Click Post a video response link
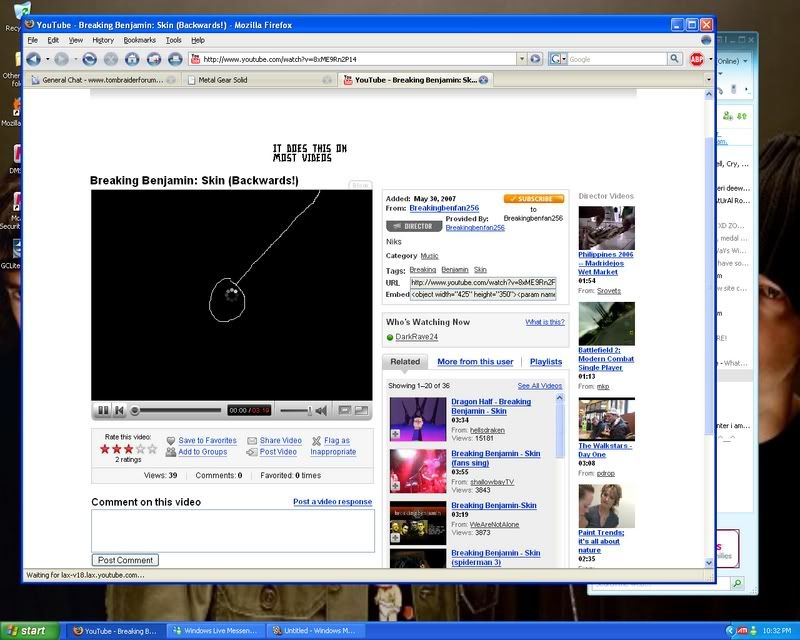Screen dimensions: 800x640 [x=333, y=502]
